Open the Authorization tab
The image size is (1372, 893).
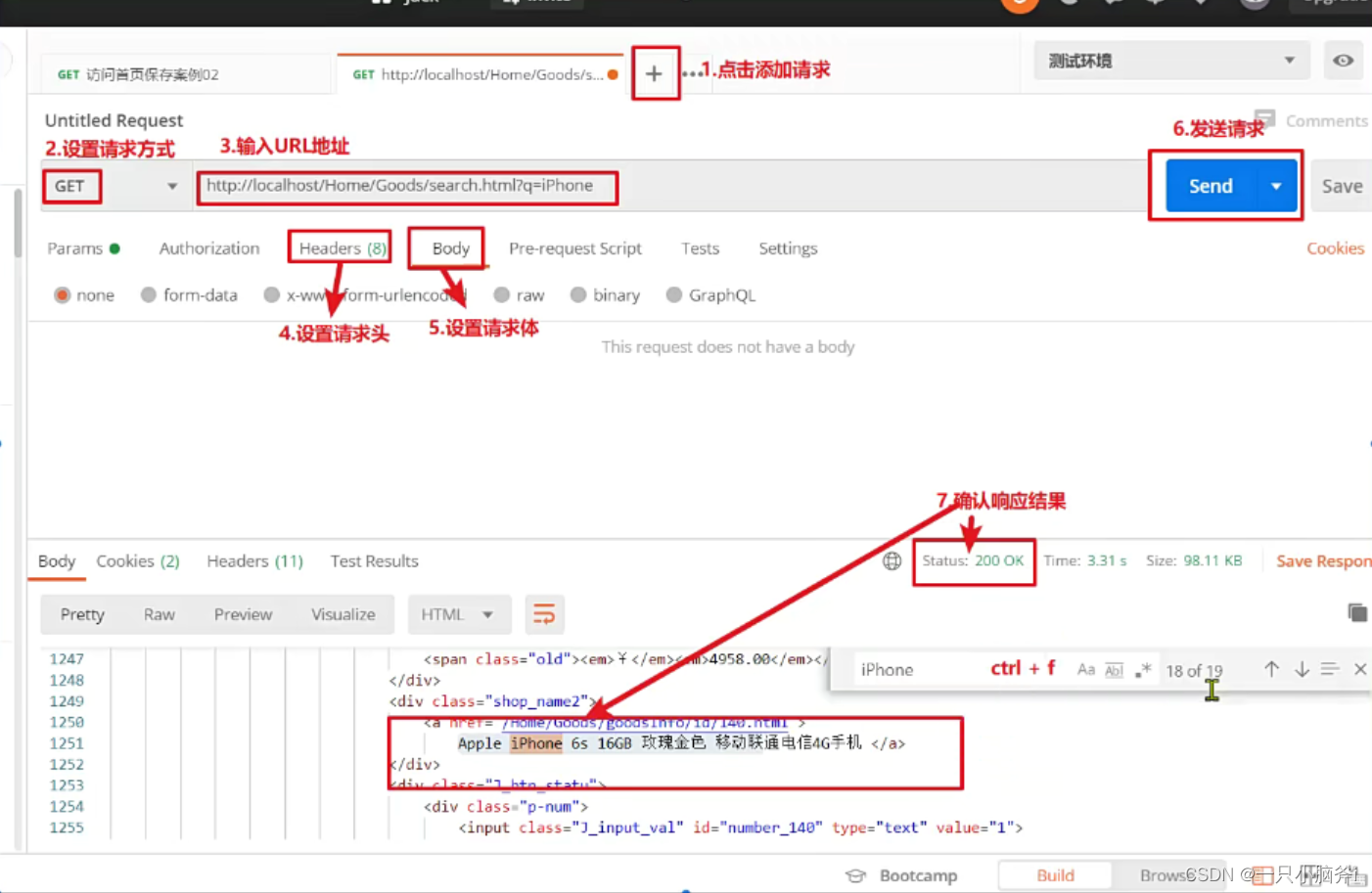click(209, 248)
